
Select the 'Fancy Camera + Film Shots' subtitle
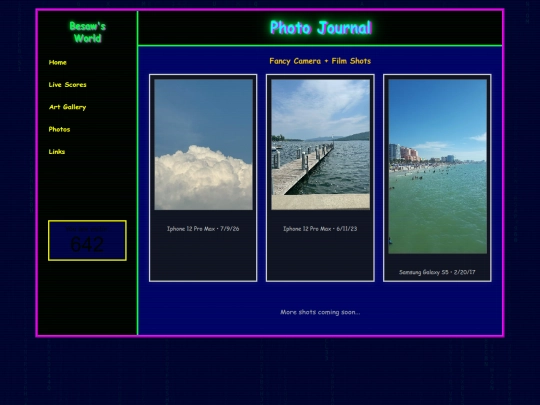(x=320, y=61)
